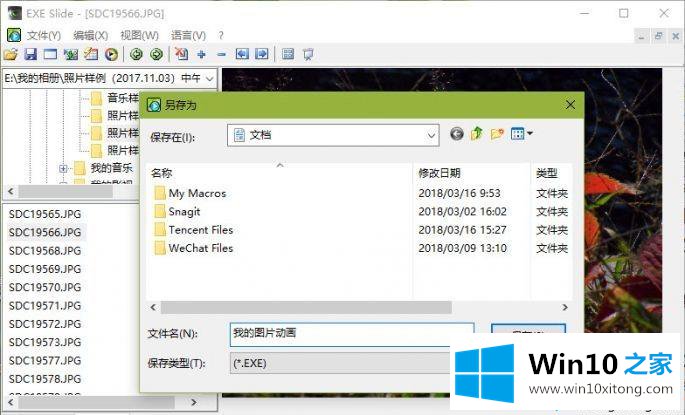Select Snagit folder in file list

184,211
